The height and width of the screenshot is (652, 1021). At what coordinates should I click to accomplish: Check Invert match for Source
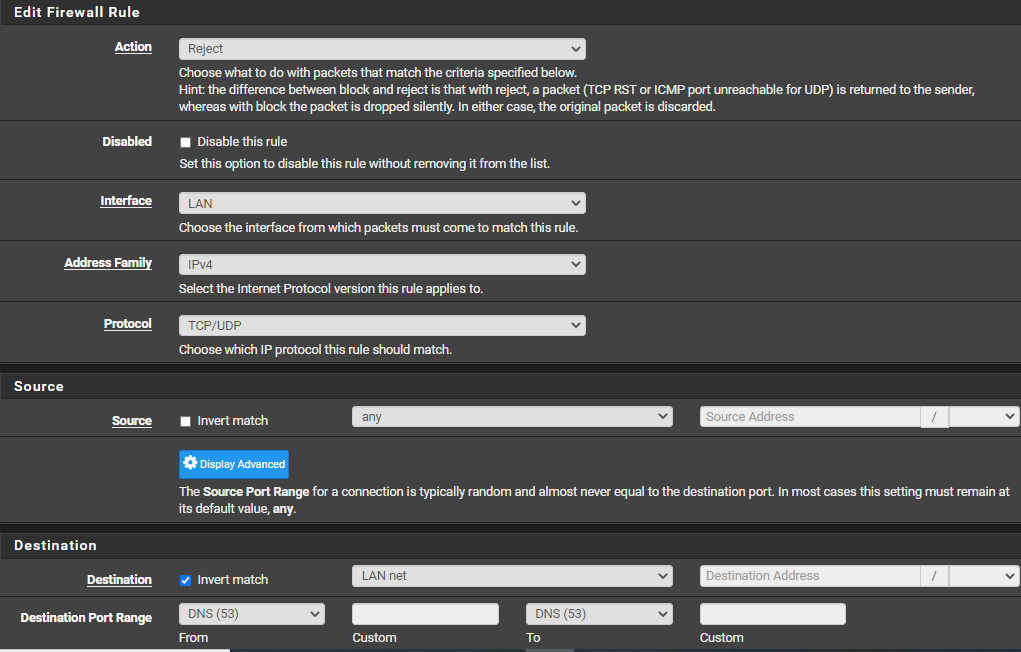pos(186,421)
